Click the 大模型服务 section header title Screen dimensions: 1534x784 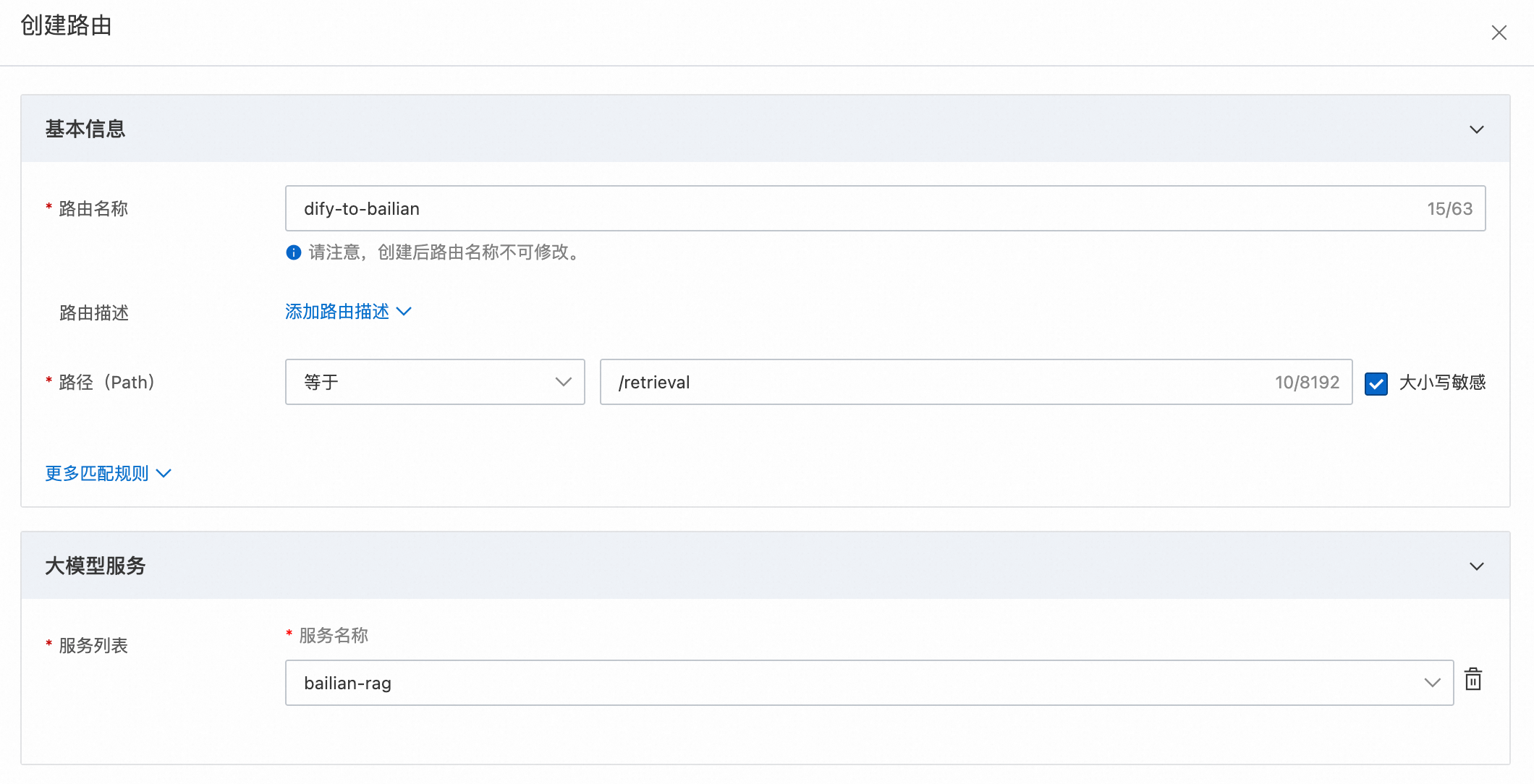[96, 566]
